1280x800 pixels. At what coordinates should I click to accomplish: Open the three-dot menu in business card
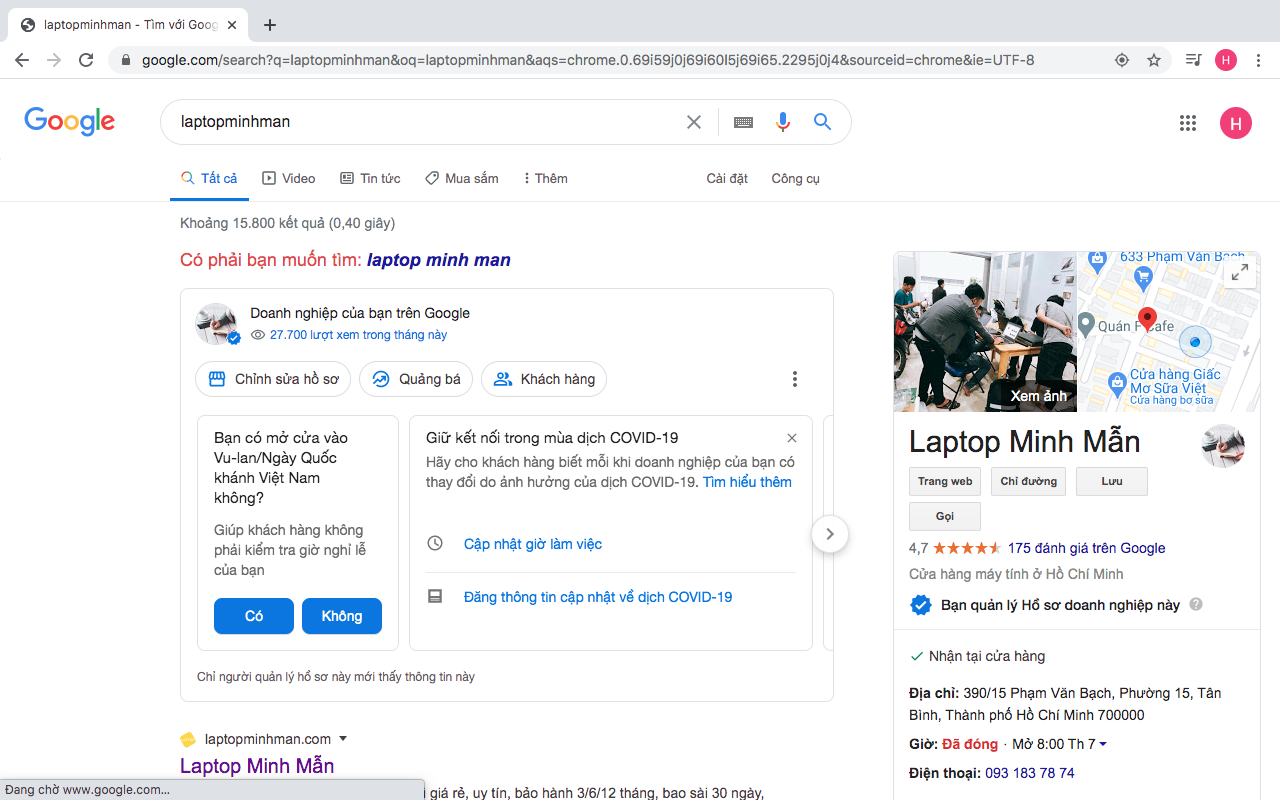click(795, 379)
